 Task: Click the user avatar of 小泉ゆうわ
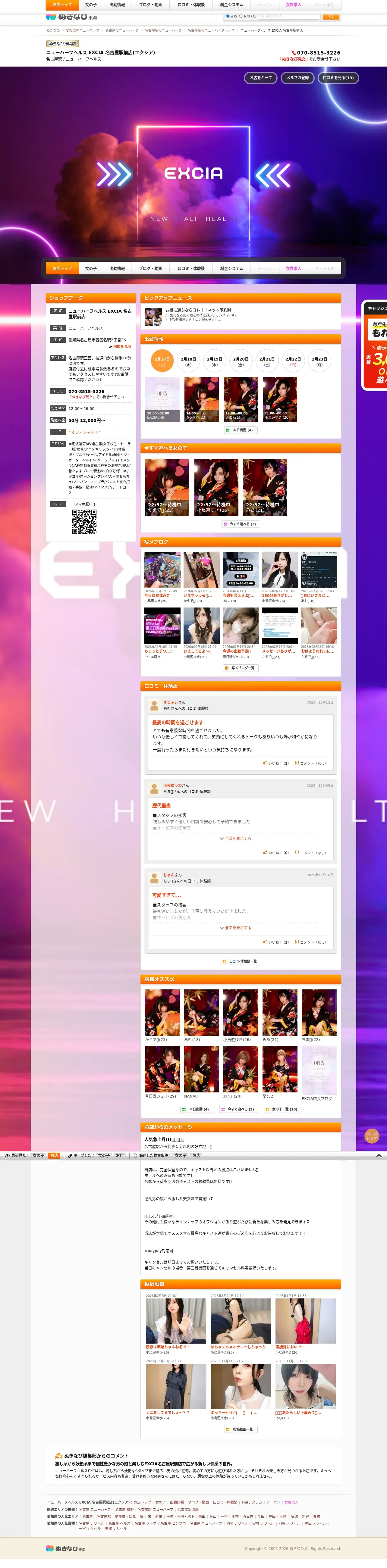(x=155, y=788)
